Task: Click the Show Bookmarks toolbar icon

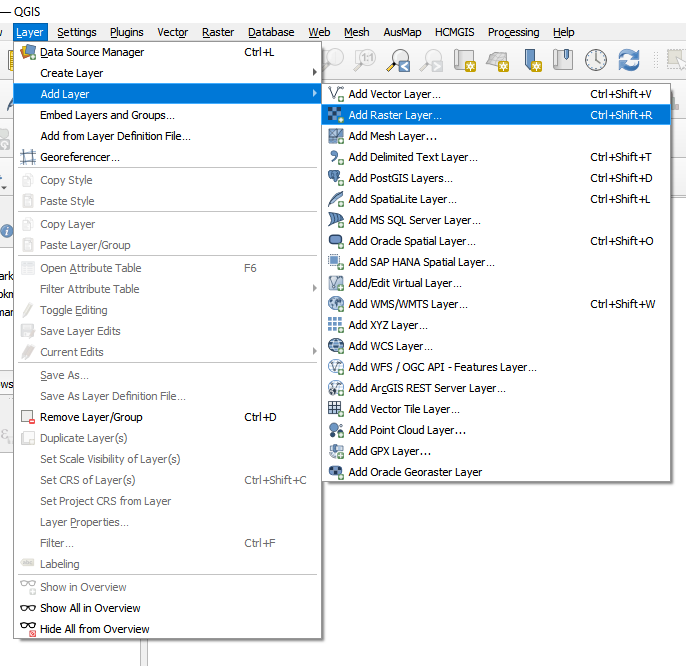Action: [563, 60]
